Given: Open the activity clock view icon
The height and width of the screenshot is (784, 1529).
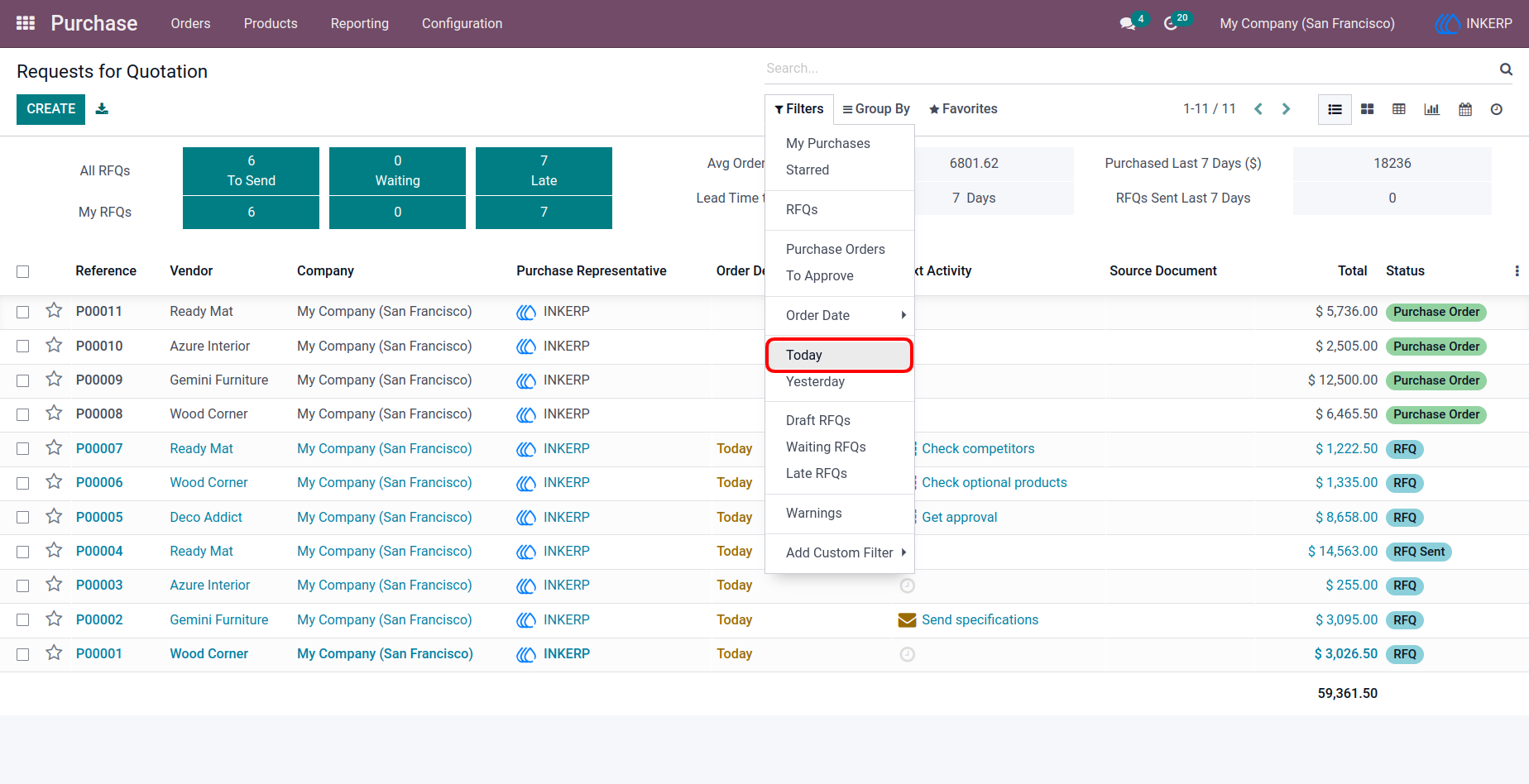Looking at the screenshot, I should pos(1497,109).
